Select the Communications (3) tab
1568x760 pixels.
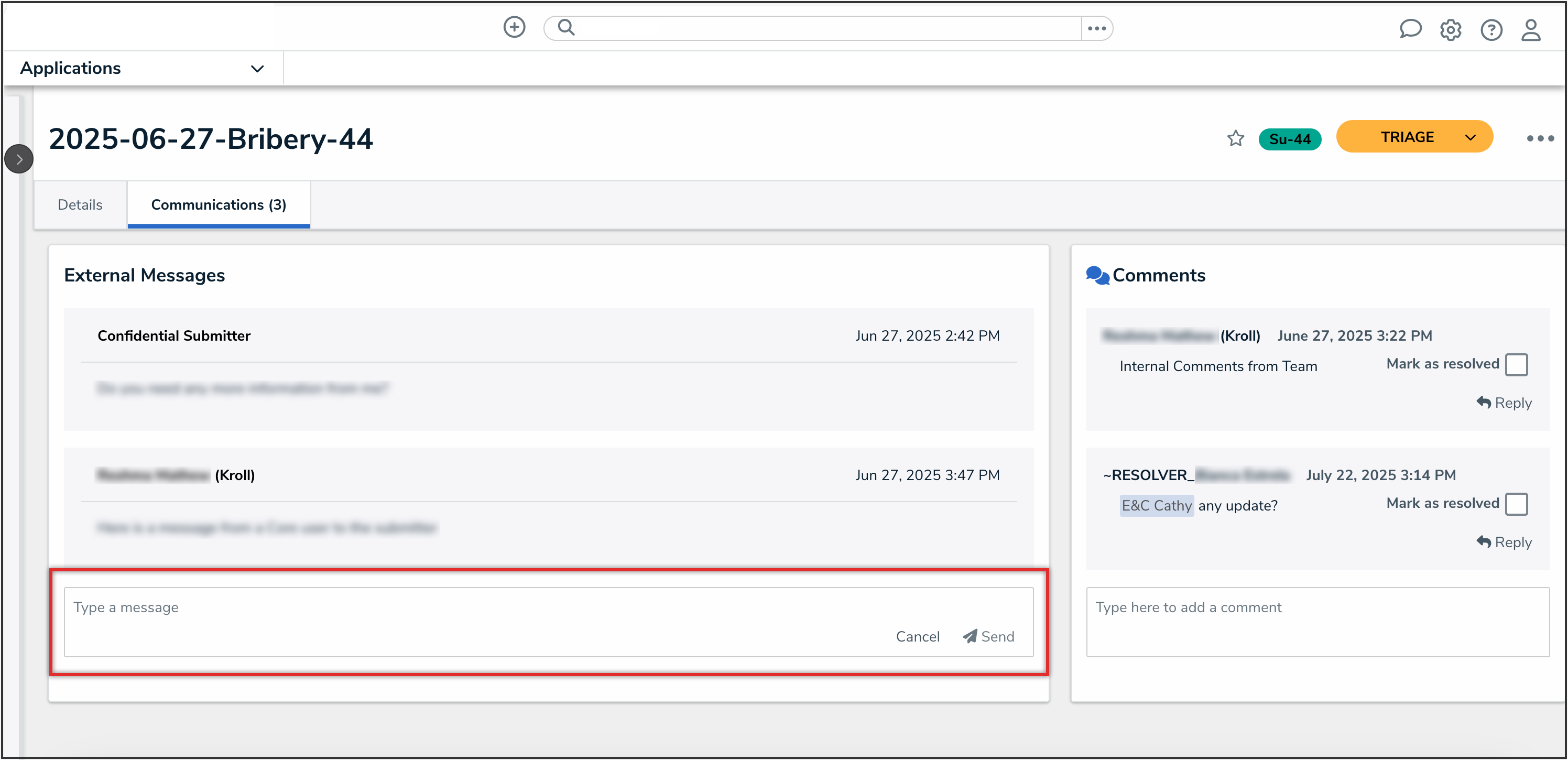click(219, 205)
